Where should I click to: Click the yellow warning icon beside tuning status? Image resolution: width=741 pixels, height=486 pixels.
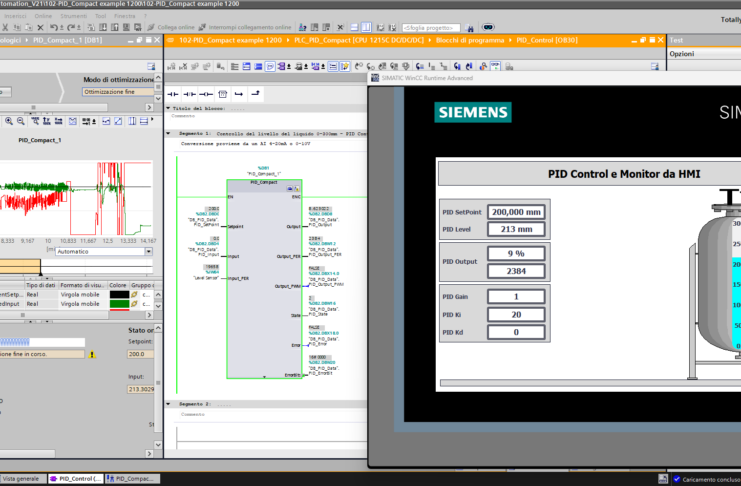[92, 354]
